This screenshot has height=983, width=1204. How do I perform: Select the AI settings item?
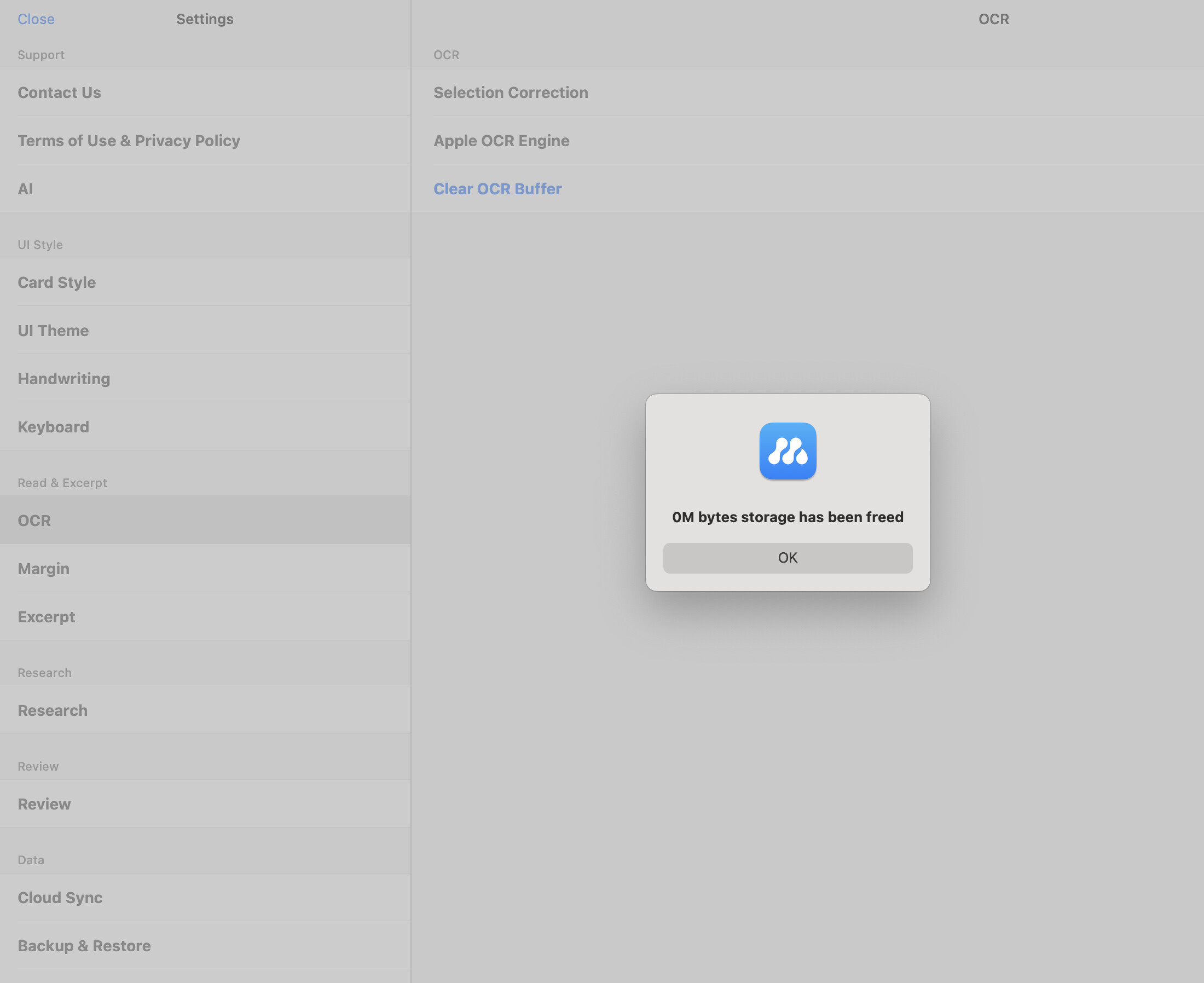click(x=26, y=189)
